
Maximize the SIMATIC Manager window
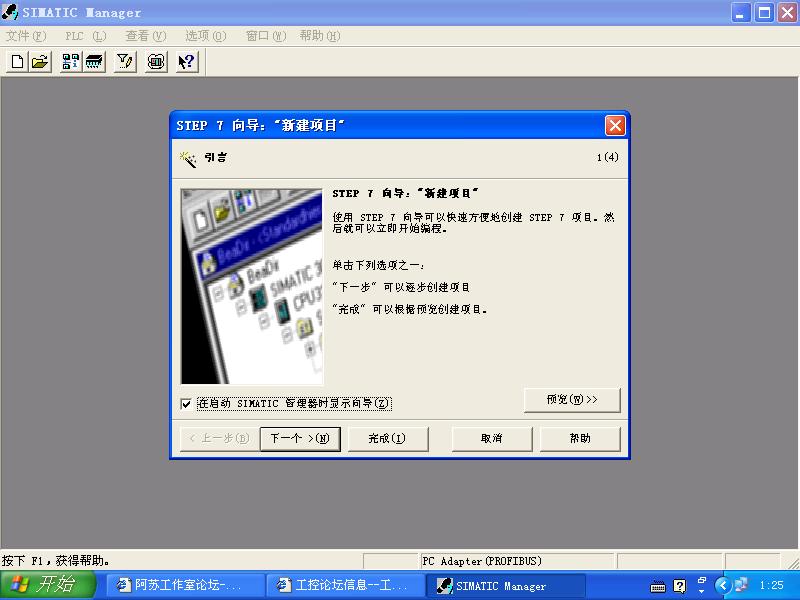coord(764,12)
